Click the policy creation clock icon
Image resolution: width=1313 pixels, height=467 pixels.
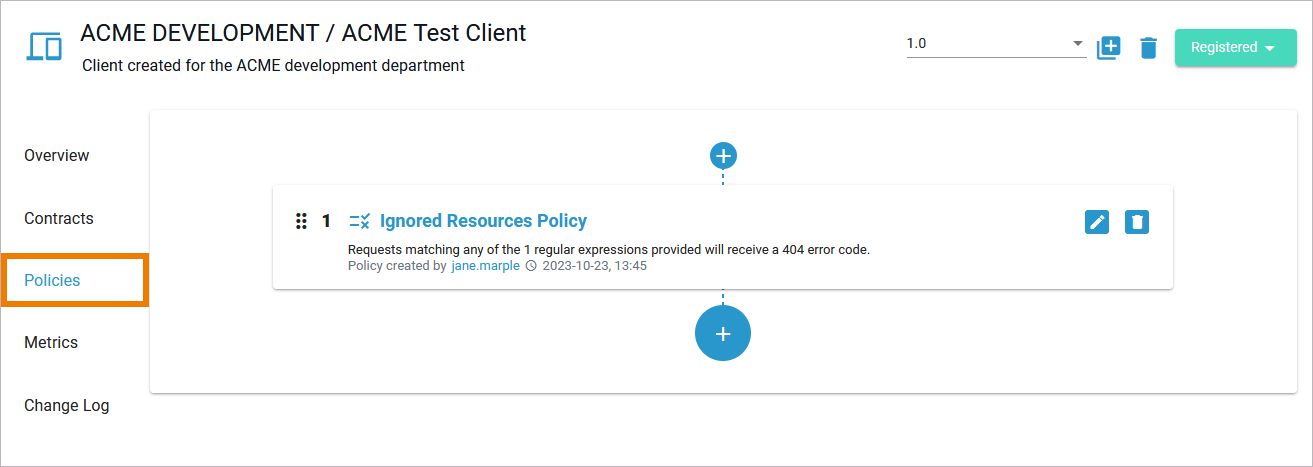(531, 266)
